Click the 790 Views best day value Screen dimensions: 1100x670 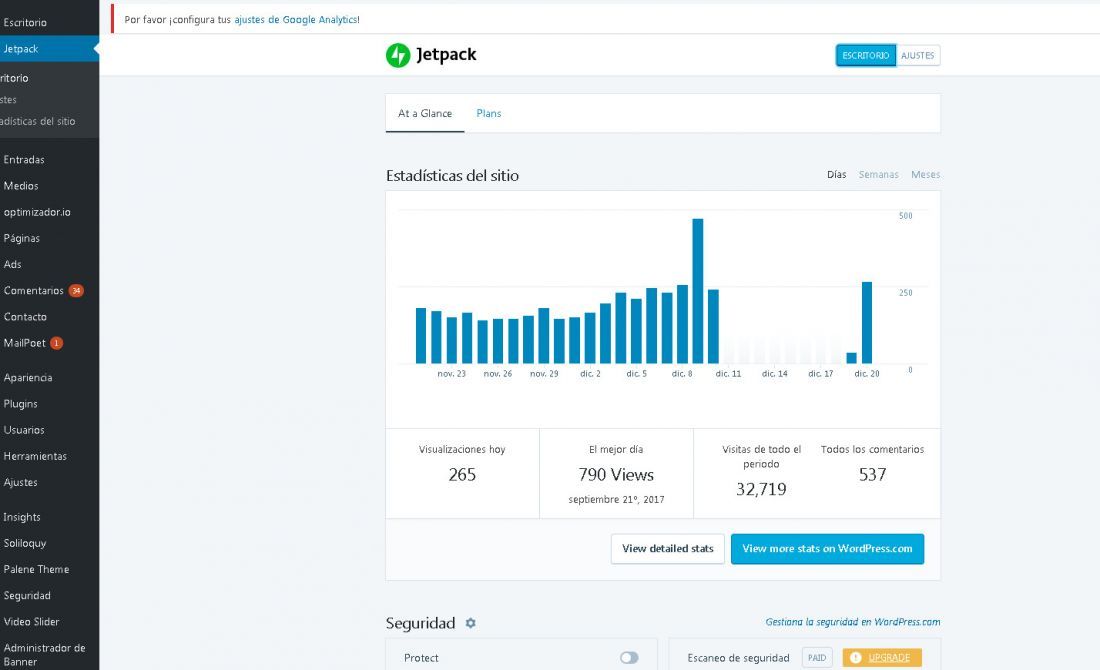pos(616,475)
